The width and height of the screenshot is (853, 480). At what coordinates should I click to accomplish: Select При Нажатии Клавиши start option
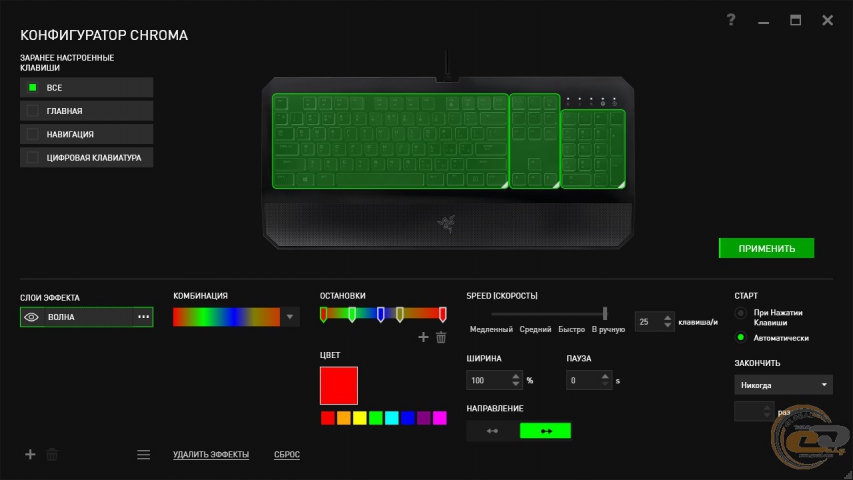tap(740, 313)
